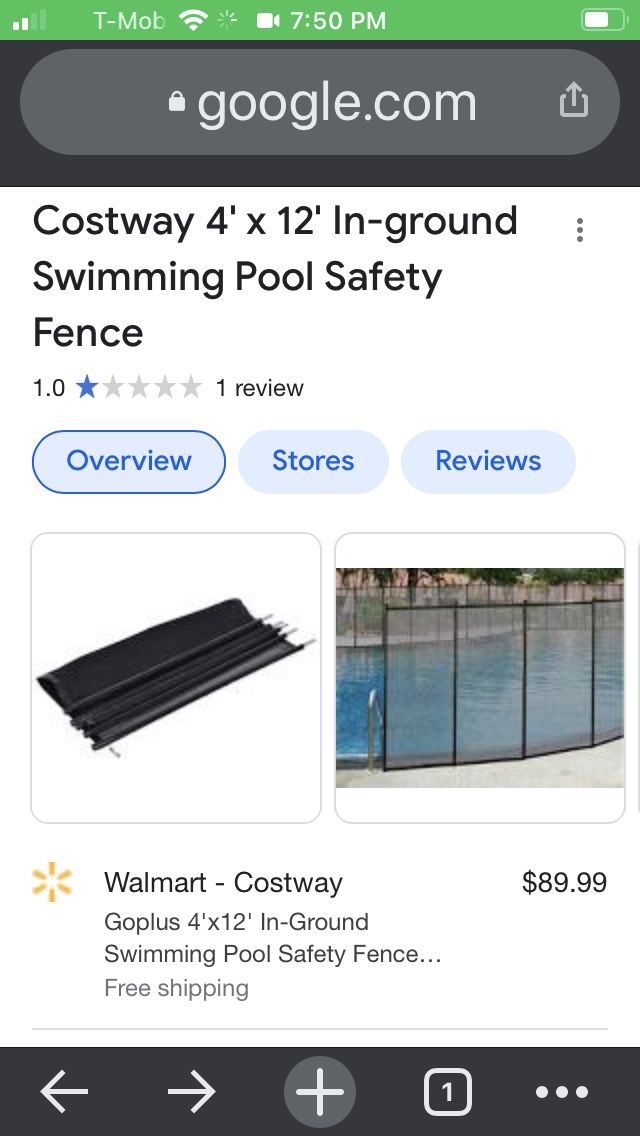Switch to the Reviews tab

point(488,461)
